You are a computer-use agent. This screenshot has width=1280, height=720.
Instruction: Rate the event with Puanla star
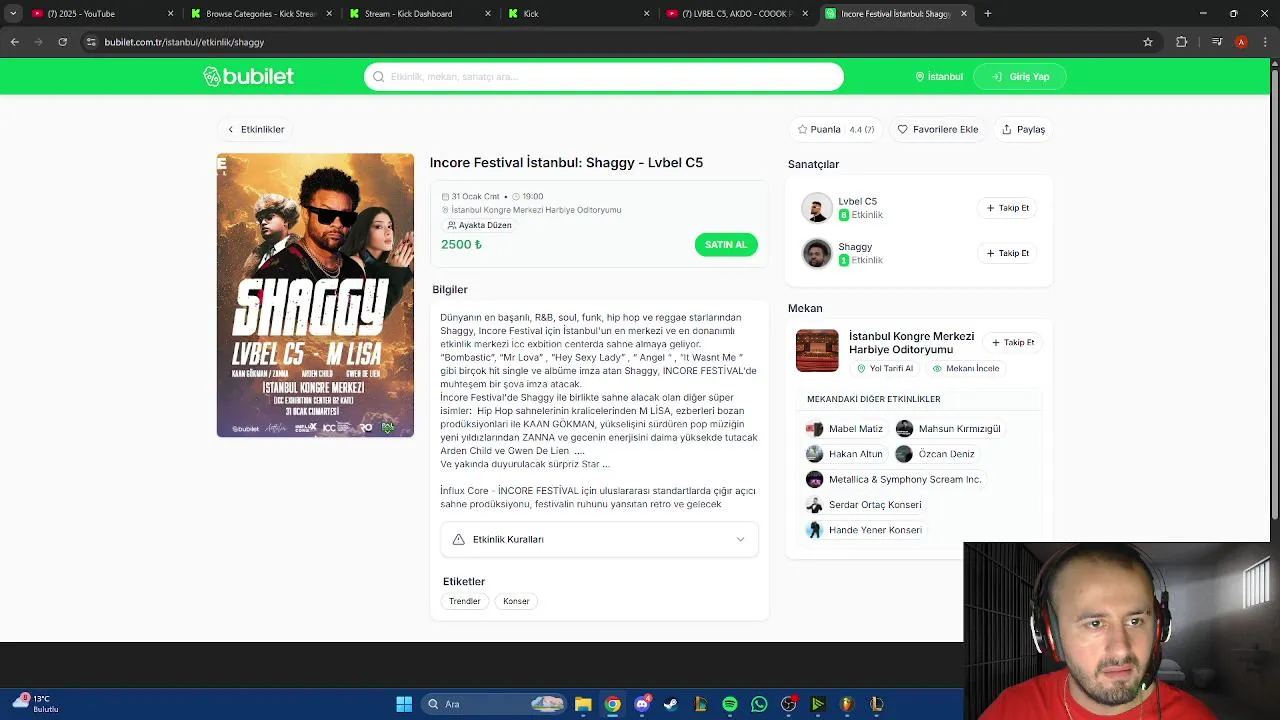[835, 129]
